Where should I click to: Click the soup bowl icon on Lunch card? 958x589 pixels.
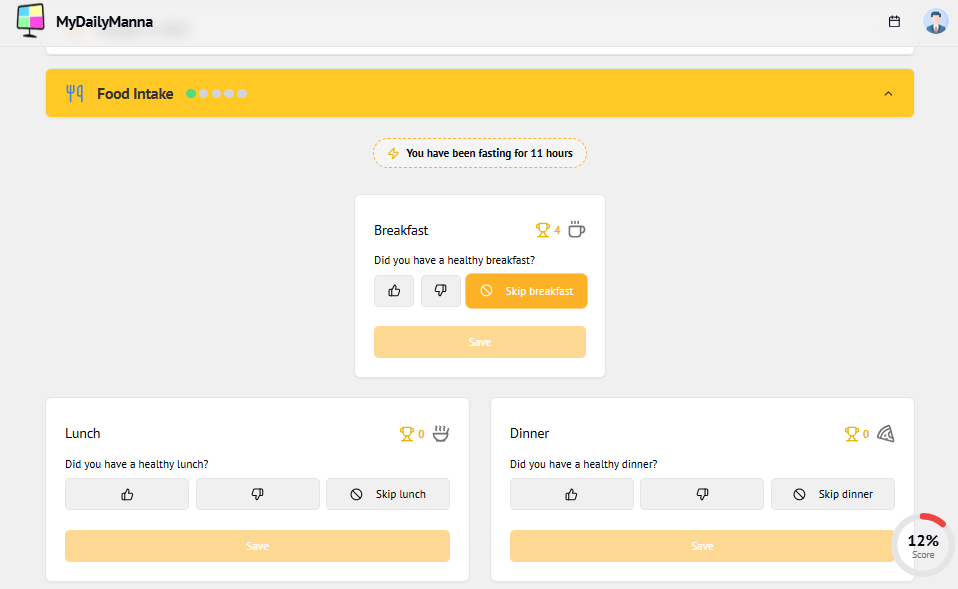click(440, 434)
